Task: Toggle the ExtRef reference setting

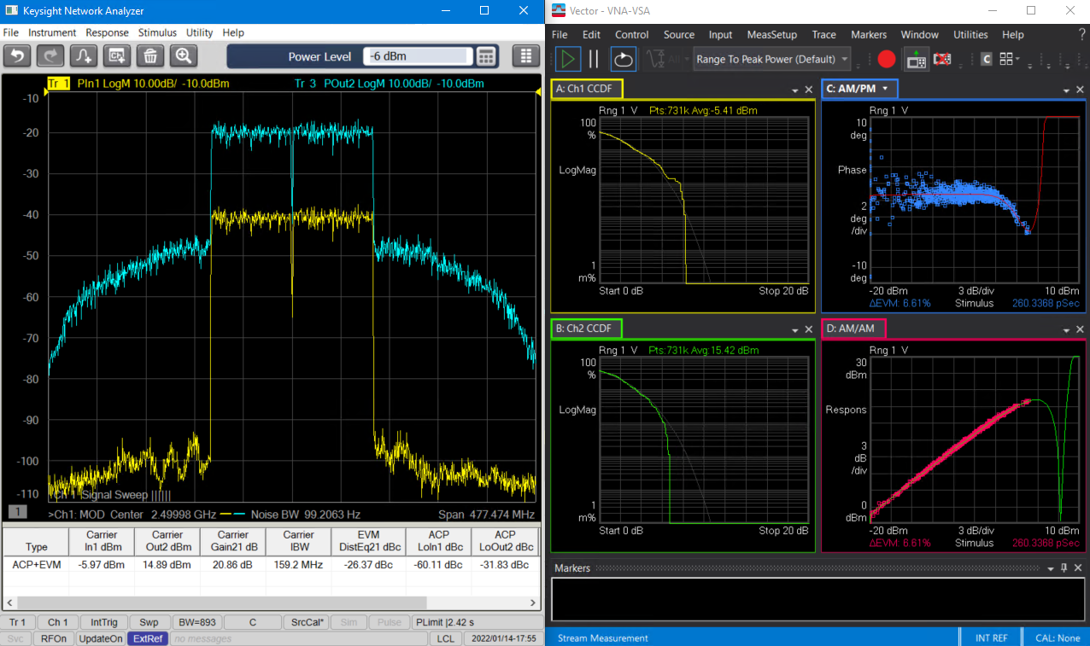Action: (147, 638)
